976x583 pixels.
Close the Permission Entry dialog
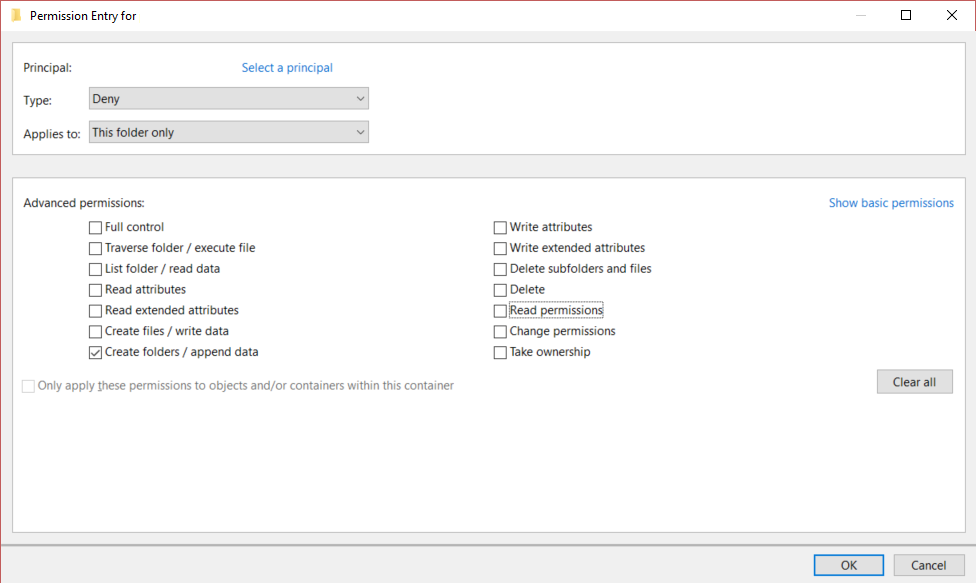[x=952, y=15]
